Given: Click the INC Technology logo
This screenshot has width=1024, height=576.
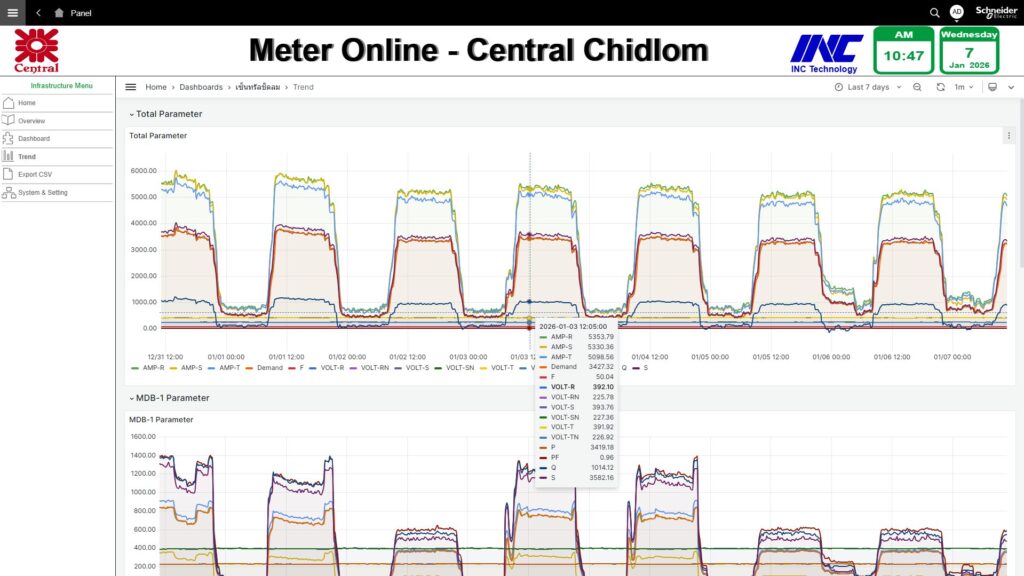Looking at the screenshot, I should pos(825,54).
